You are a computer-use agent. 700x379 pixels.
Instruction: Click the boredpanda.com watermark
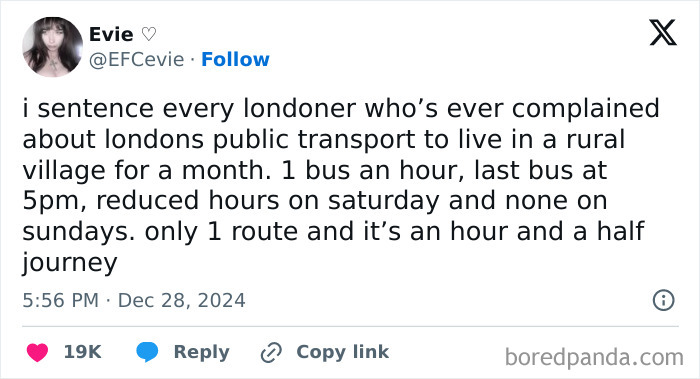point(594,357)
